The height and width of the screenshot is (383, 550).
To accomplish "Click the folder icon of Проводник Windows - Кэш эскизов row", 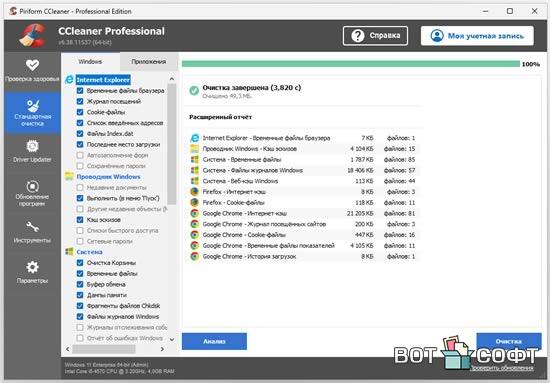I will click(194, 149).
